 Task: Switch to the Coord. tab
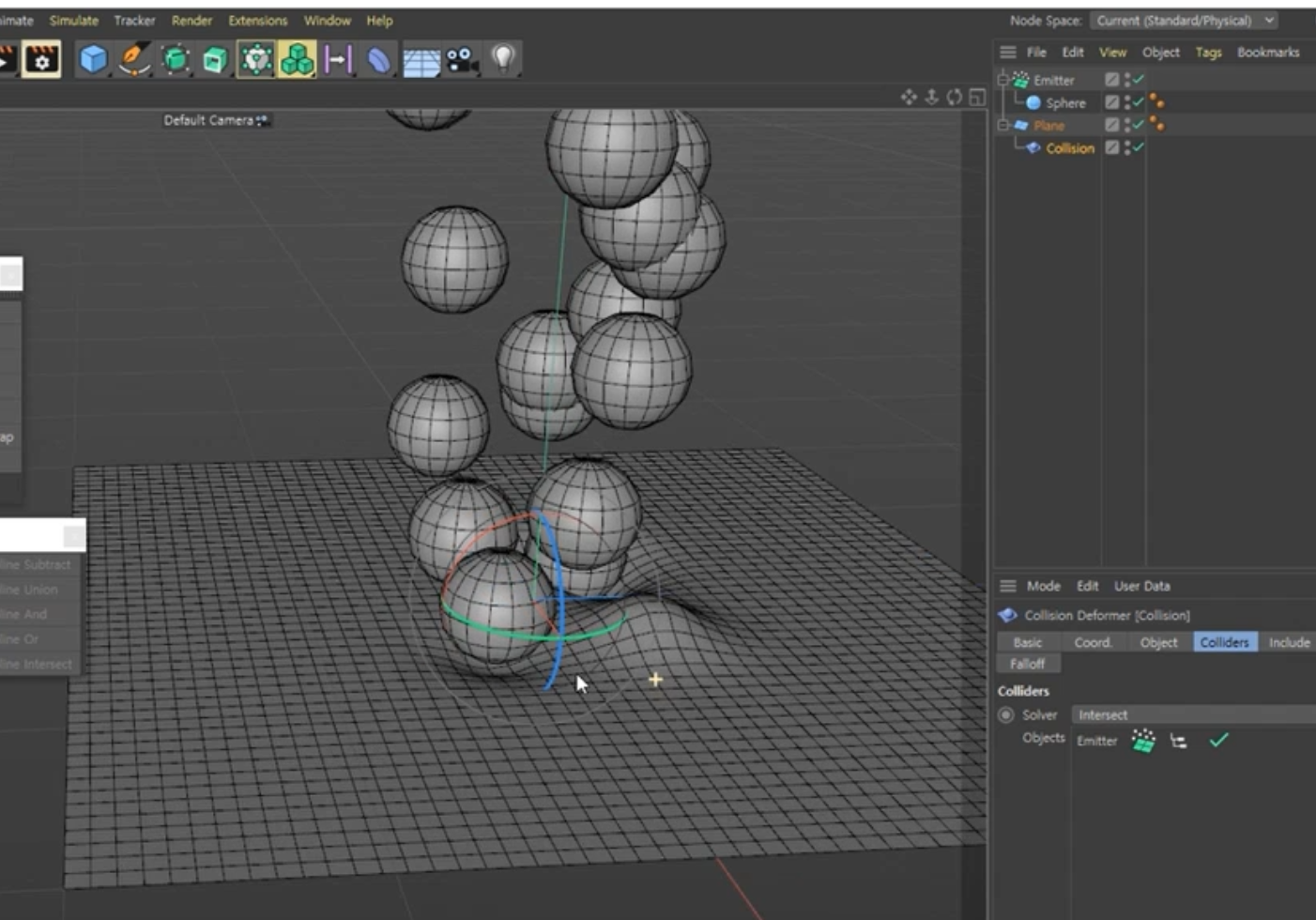(x=1093, y=642)
